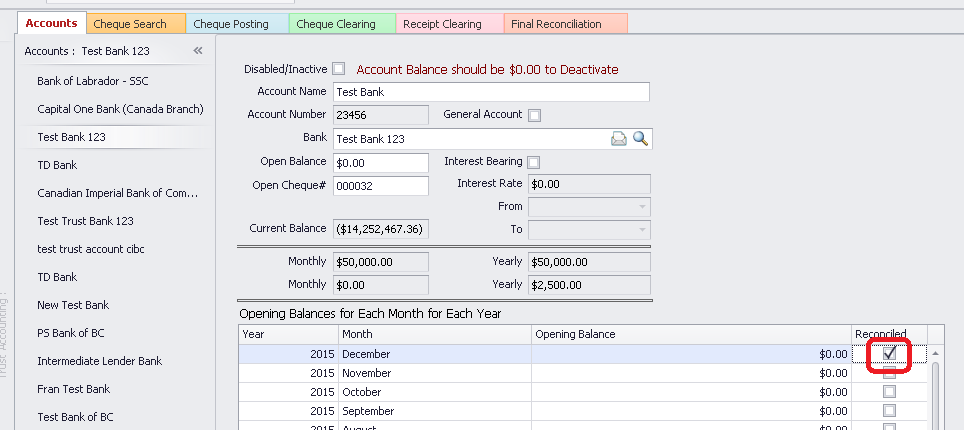The width and height of the screenshot is (964, 433).
Task: Open the Final Reconciliation tab
Action: coord(566,24)
